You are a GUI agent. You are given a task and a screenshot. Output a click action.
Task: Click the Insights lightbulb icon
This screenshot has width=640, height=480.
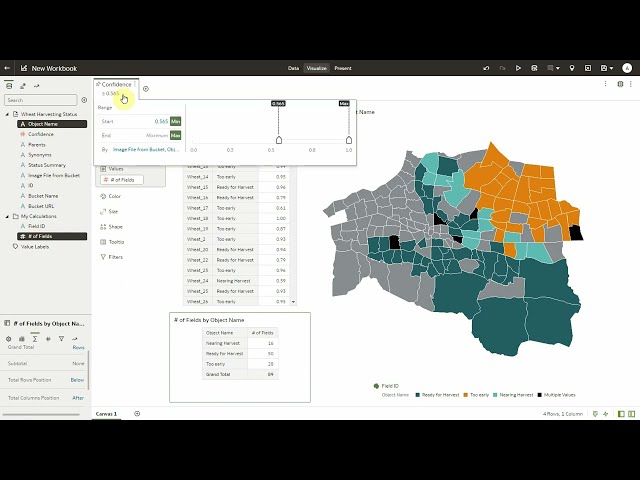click(571, 68)
